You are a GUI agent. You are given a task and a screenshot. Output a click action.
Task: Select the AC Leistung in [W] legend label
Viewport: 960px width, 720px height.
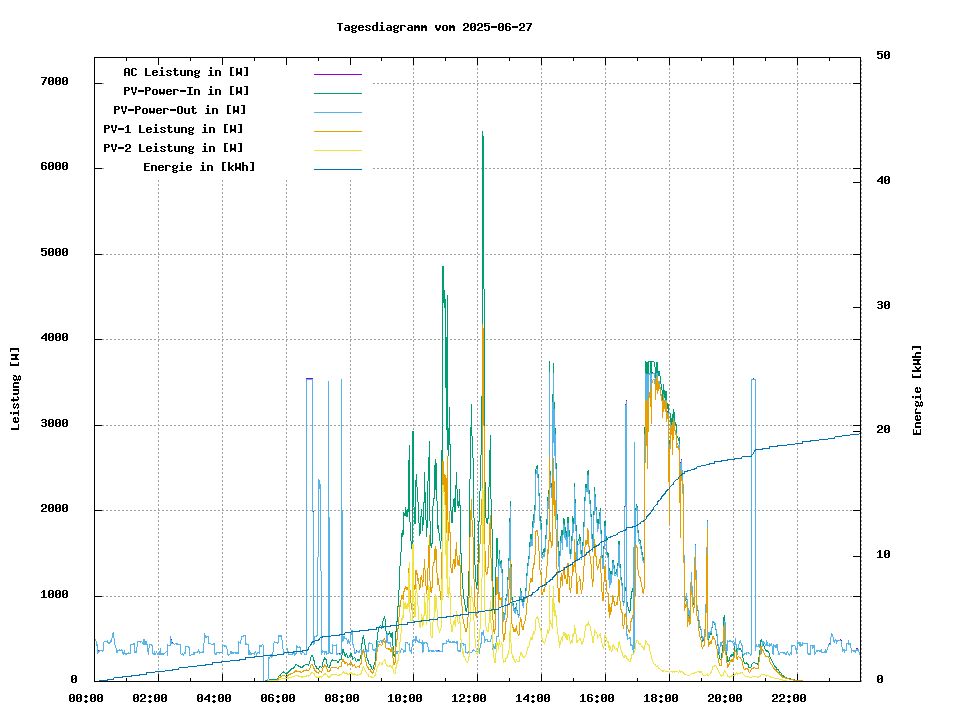coord(186,72)
